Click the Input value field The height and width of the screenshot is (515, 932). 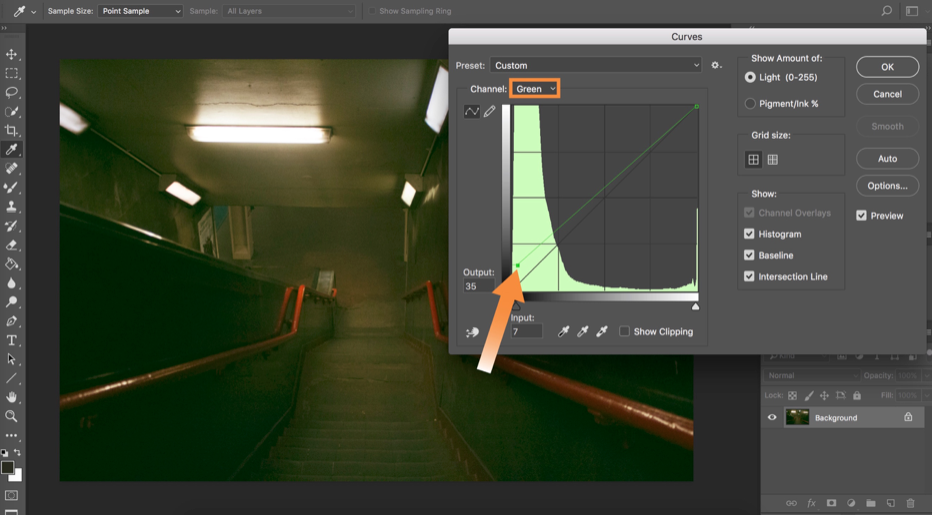[x=527, y=331]
